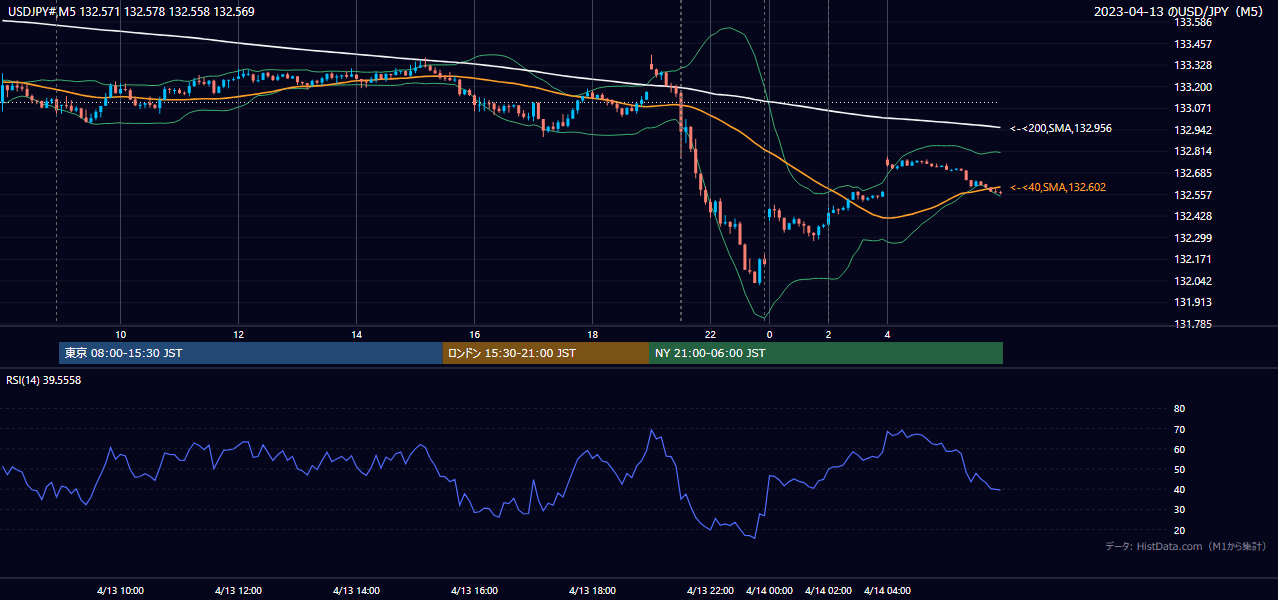Click the 4/14 04:00 time axis label

[x=887, y=590]
